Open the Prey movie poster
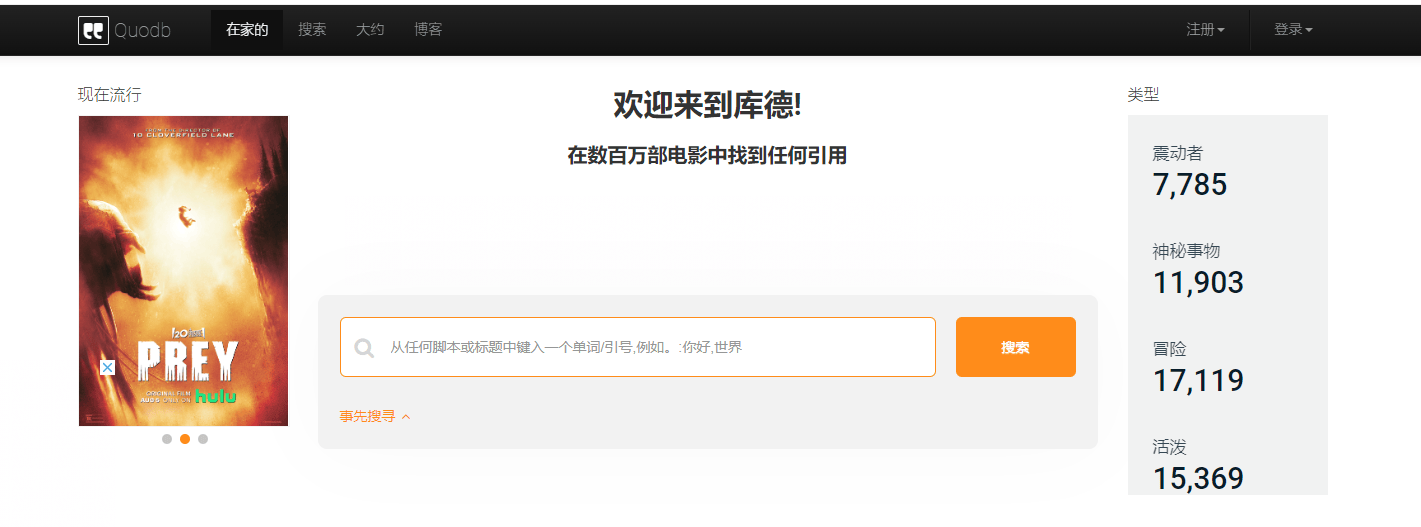1421x527 pixels. tap(183, 270)
